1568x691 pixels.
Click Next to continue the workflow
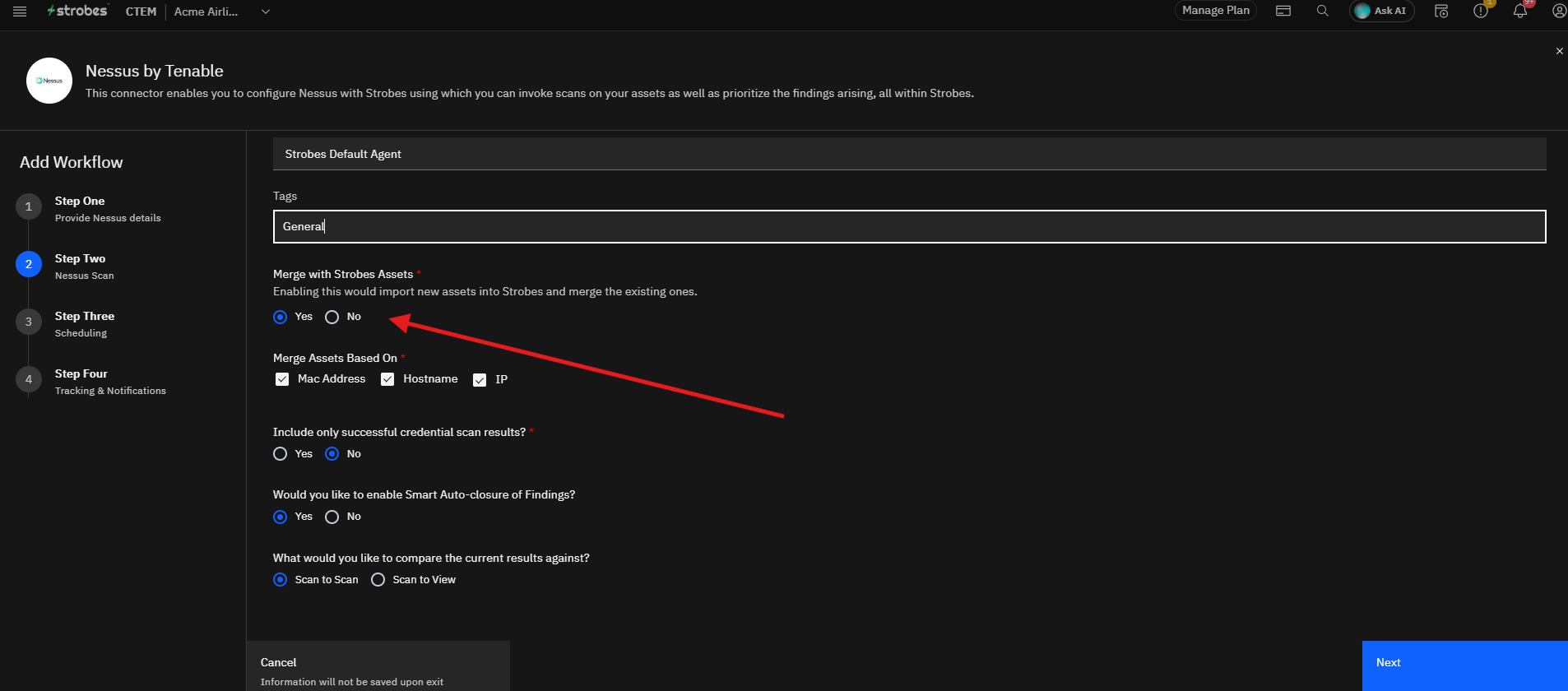(1465, 666)
